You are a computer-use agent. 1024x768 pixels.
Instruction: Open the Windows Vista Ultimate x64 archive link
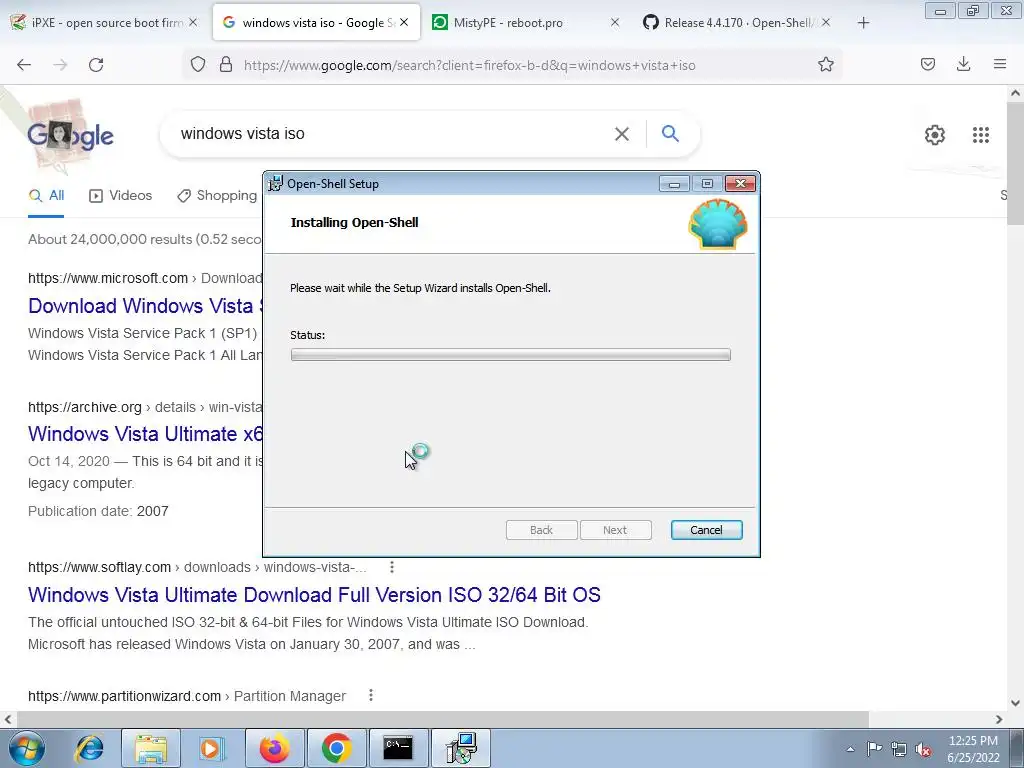tap(145, 434)
